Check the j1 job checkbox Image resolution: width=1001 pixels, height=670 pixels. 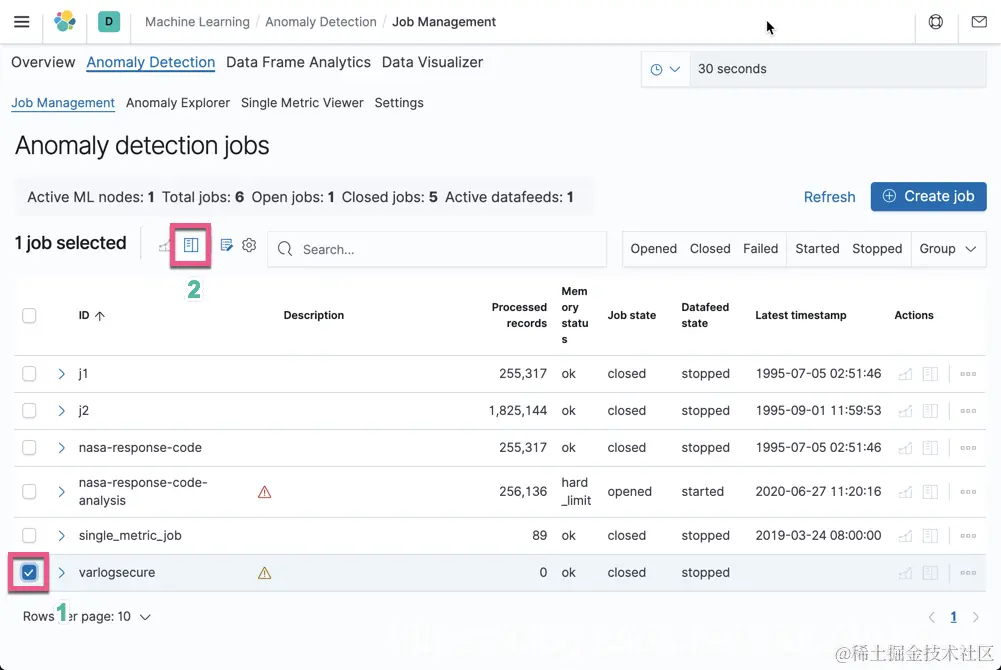29,374
